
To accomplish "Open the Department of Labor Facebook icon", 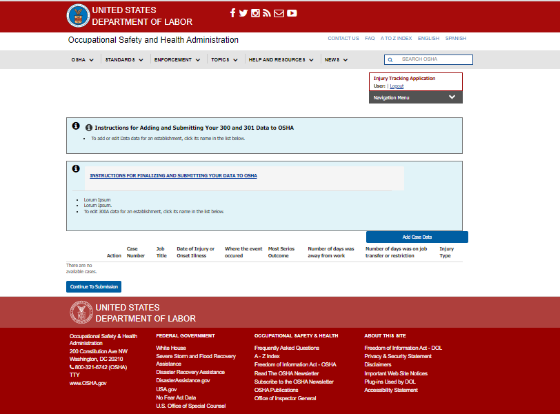I will (x=232, y=13).
